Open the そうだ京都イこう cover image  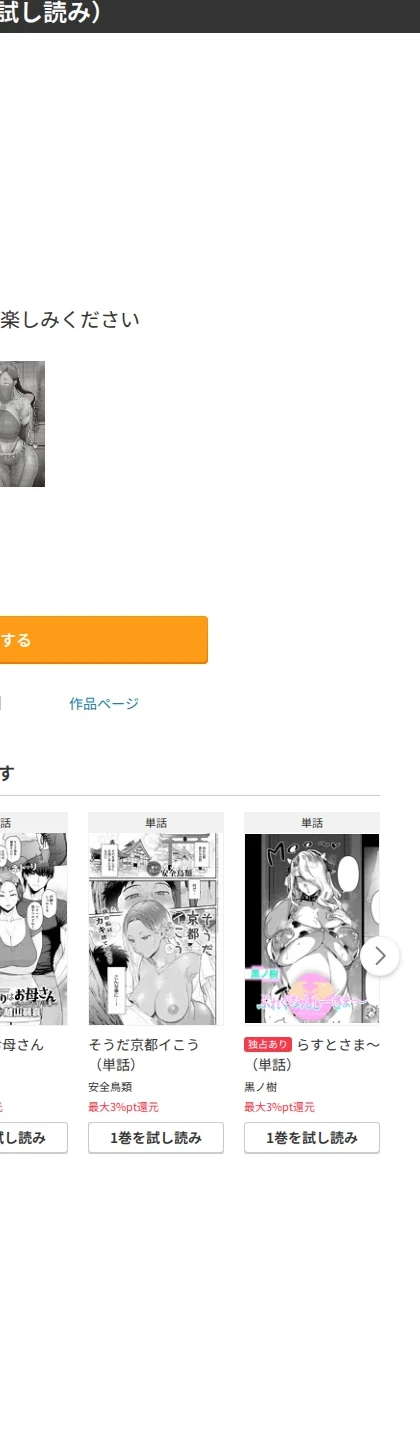tap(156, 929)
